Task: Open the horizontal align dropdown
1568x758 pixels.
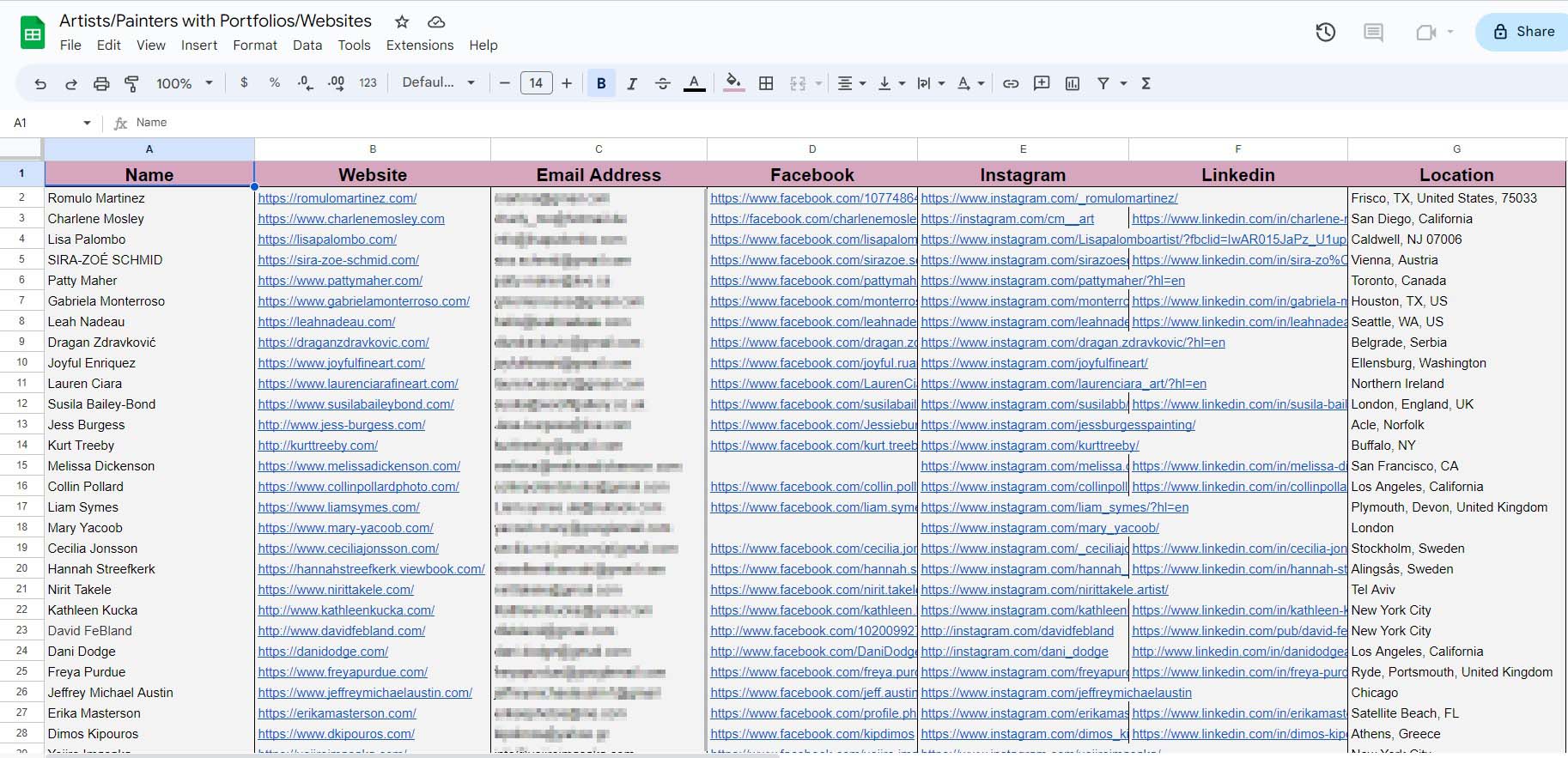Action: [851, 83]
